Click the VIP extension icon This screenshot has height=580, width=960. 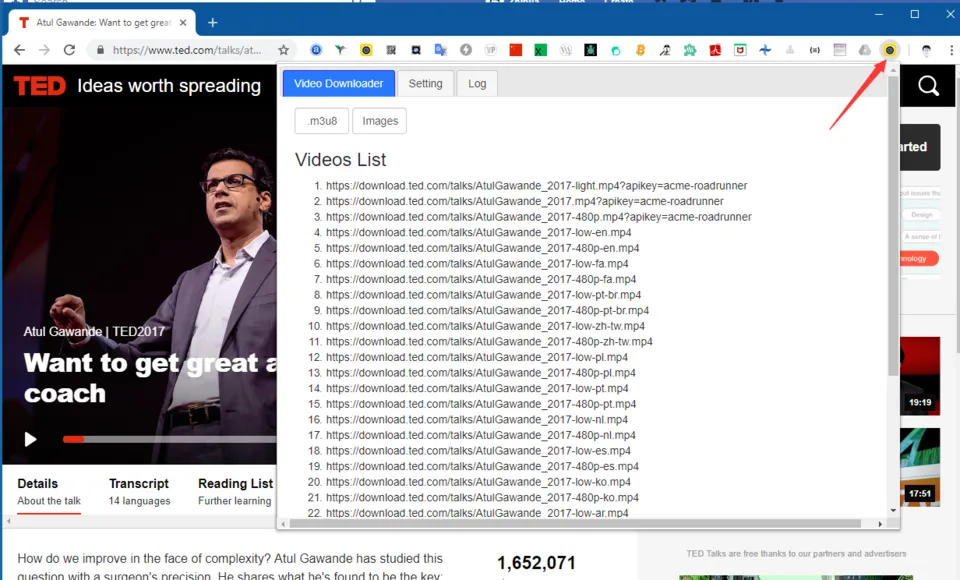(490, 50)
